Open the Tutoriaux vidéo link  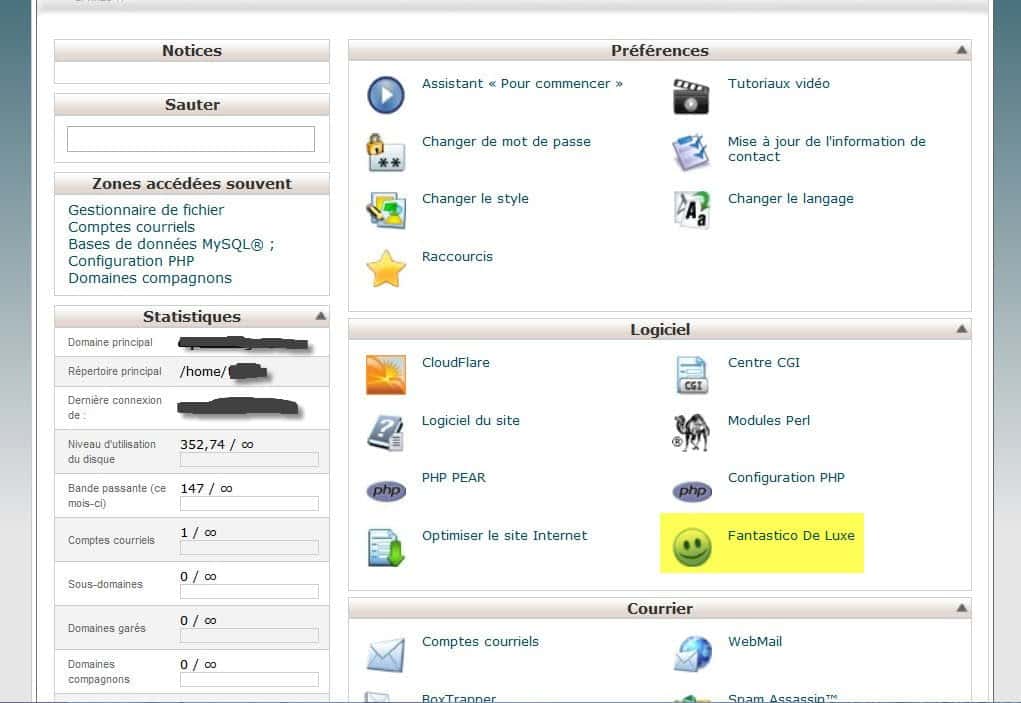(x=779, y=83)
